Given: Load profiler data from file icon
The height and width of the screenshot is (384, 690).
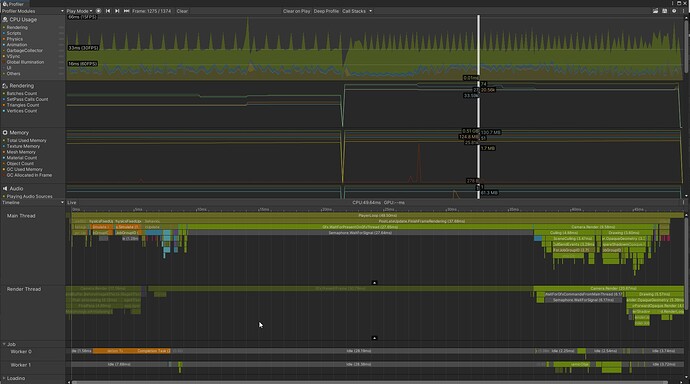Looking at the screenshot, I should [655, 11].
